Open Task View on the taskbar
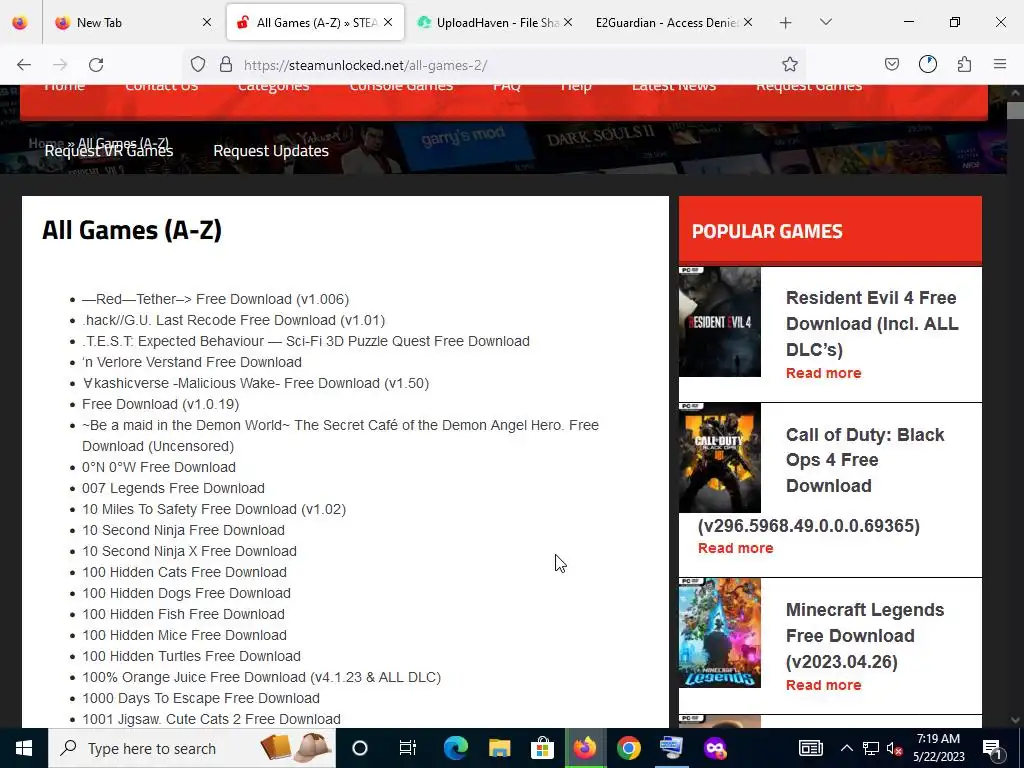 coord(408,748)
